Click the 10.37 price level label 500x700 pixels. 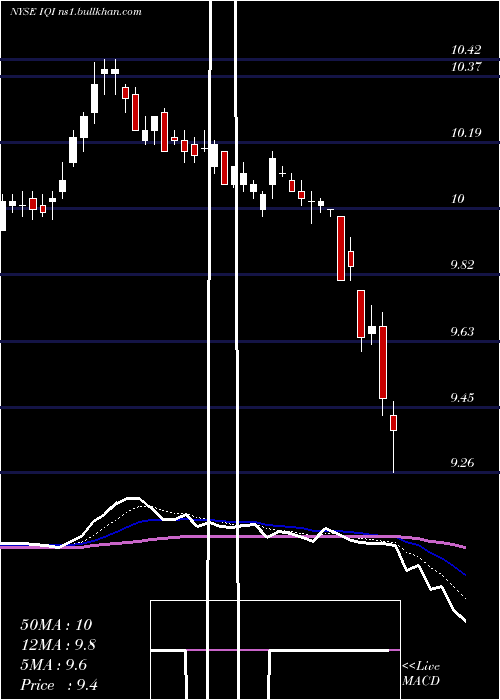[x=466, y=67]
